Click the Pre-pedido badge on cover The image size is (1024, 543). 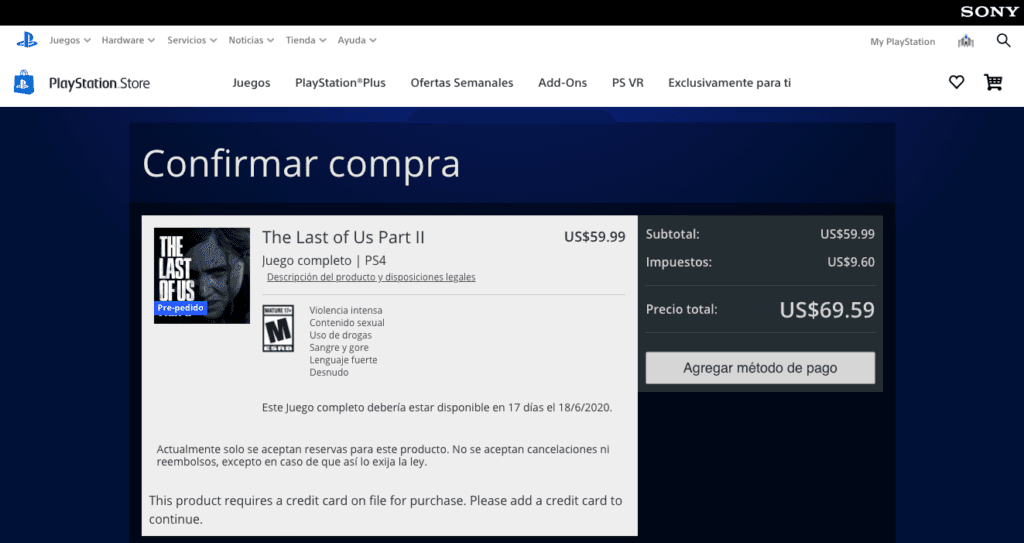[x=181, y=308]
